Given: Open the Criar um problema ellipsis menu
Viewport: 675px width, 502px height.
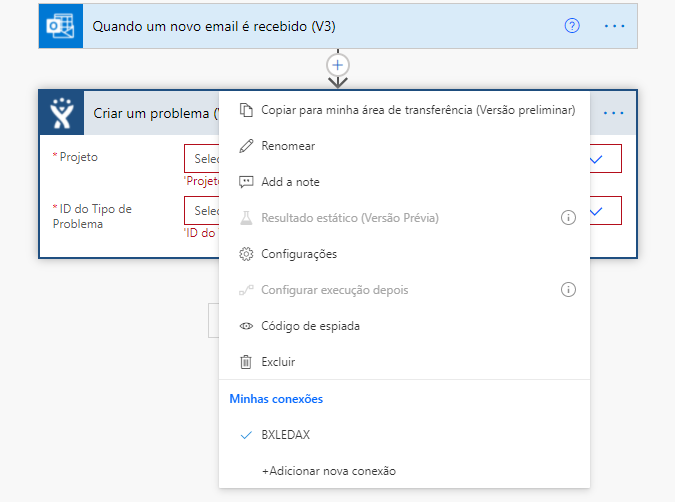Looking at the screenshot, I should pos(613,113).
